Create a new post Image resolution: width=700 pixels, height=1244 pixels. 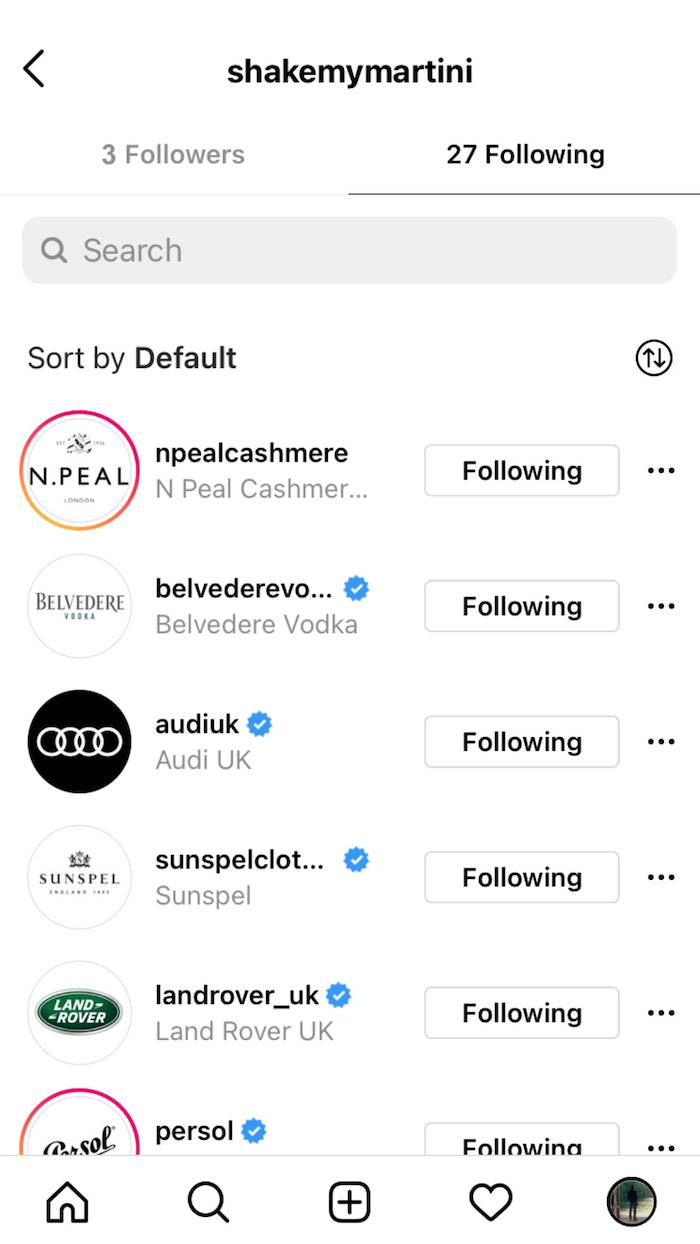pos(348,1202)
